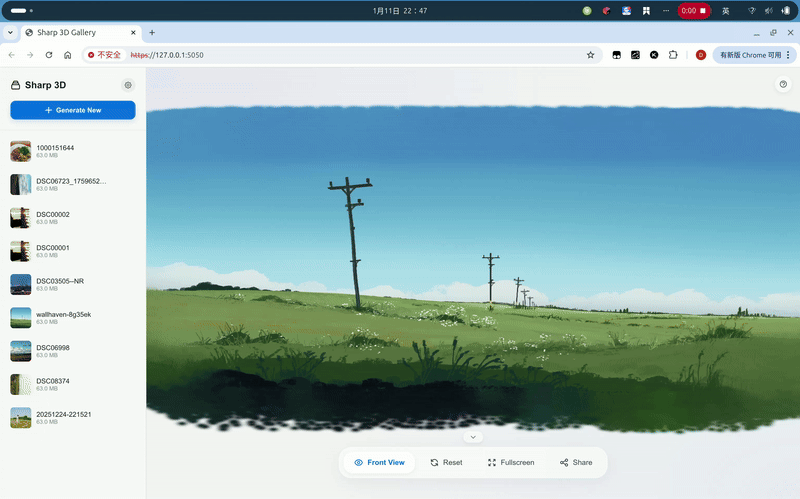800x499 pixels.
Task: Open the bookmark-shaped tray icon
Action: point(646,11)
